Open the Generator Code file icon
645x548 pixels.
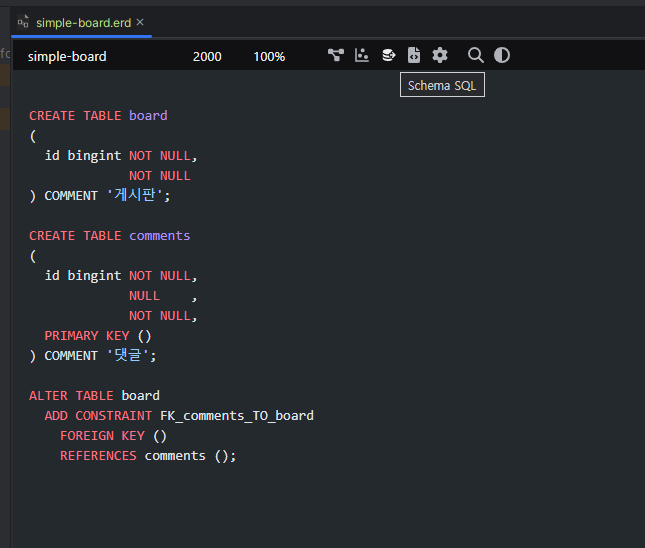coord(414,55)
